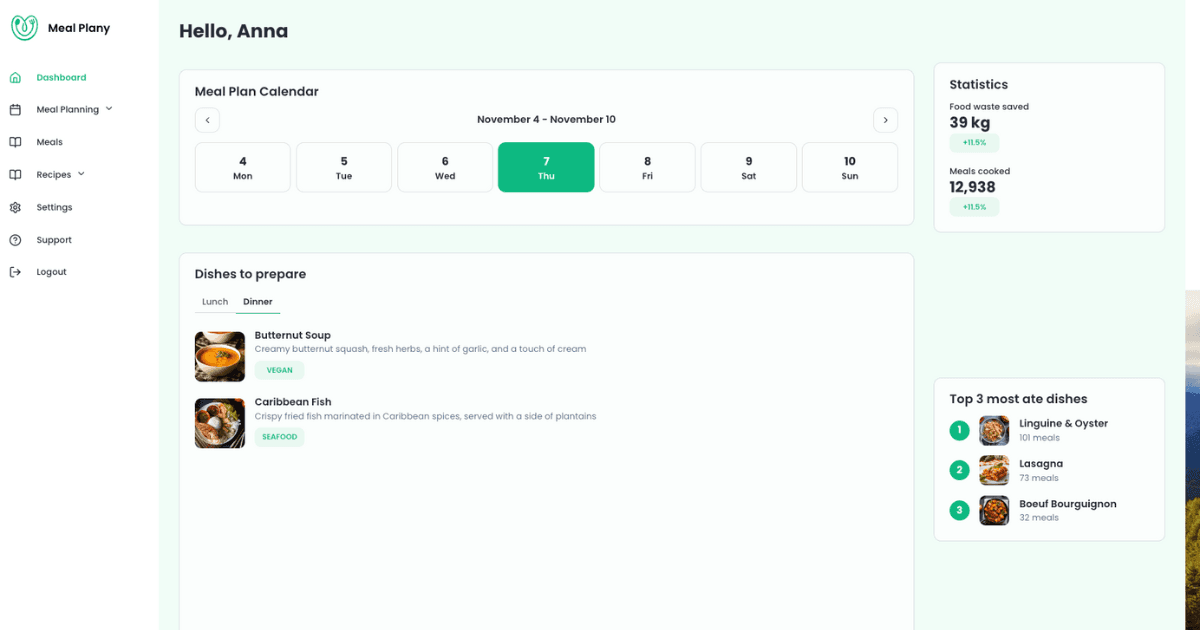1200x630 pixels.
Task: Expand the Meal Planning submenu chevron
Action: point(109,109)
